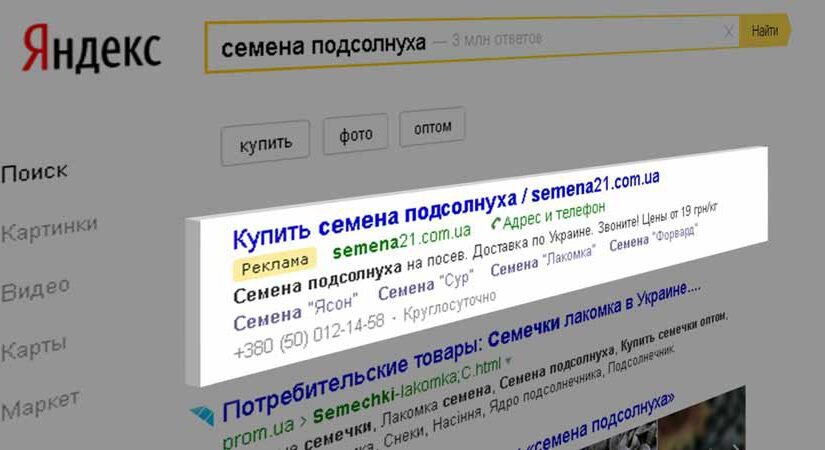
Task: Open sitelink Семена "Лакомка"
Action: click(x=542, y=261)
